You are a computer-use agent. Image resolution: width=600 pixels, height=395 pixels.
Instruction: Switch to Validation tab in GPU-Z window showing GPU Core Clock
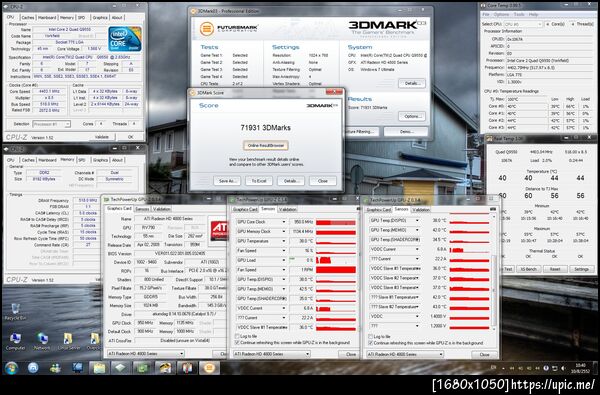pos(287,209)
